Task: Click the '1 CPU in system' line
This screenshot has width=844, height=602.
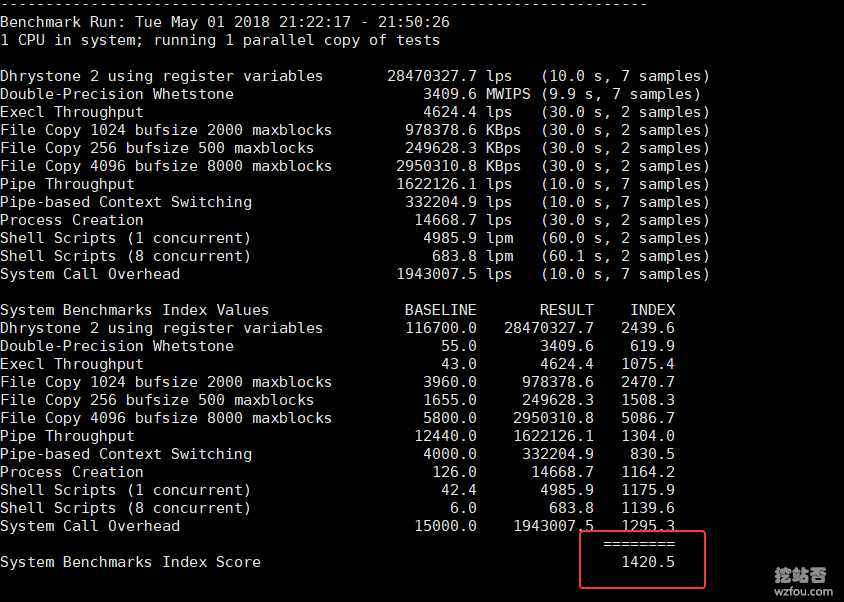Action: point(220,40)
